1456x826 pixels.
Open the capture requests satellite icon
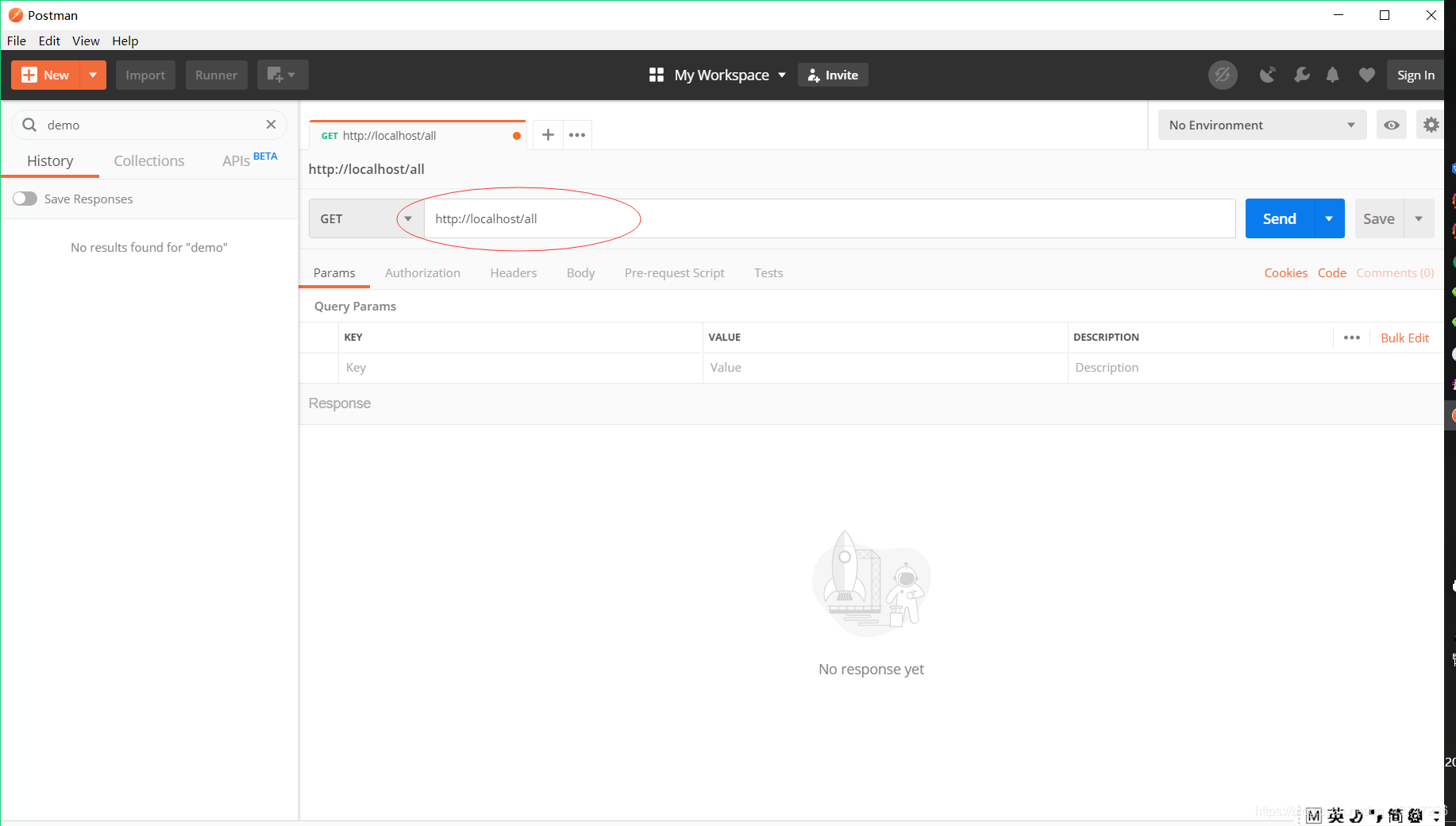click(1268, 75)
